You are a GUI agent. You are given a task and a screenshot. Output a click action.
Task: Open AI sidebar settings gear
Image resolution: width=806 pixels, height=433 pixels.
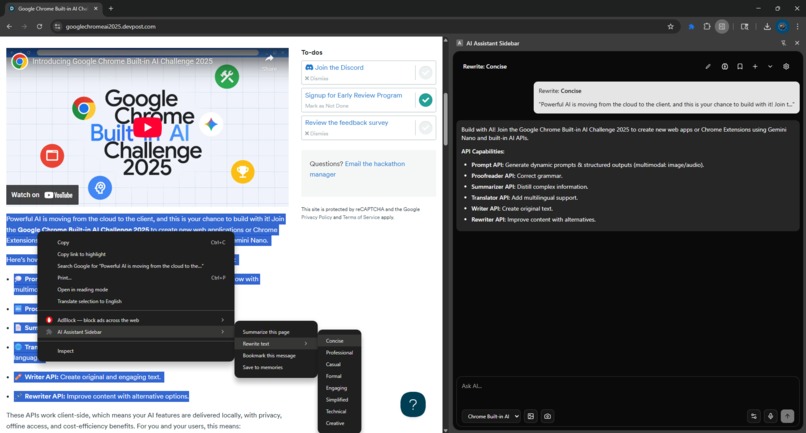[x=786, y=66]
